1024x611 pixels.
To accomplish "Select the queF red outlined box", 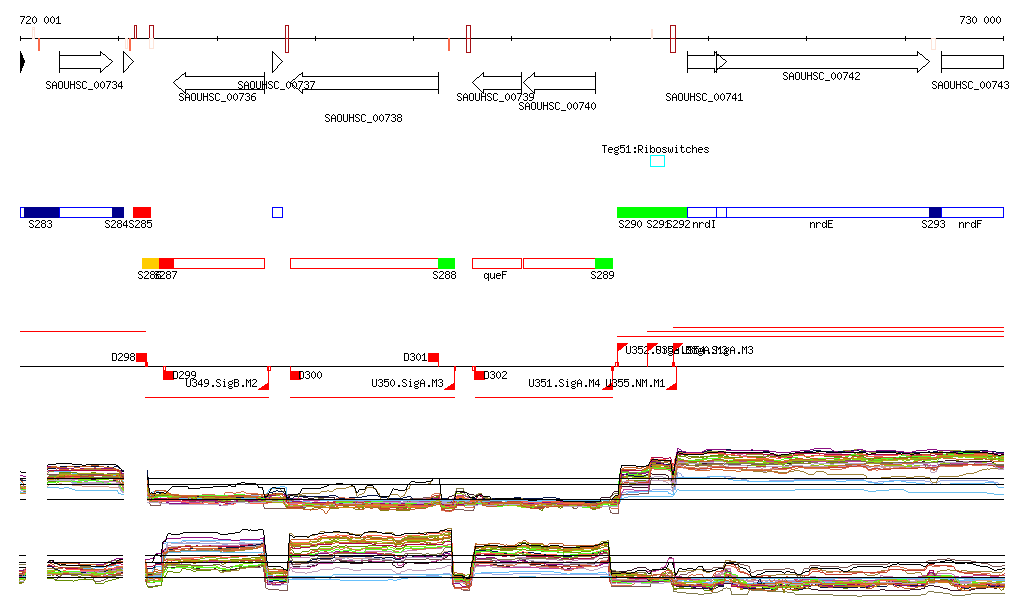I will pos(497,263).
